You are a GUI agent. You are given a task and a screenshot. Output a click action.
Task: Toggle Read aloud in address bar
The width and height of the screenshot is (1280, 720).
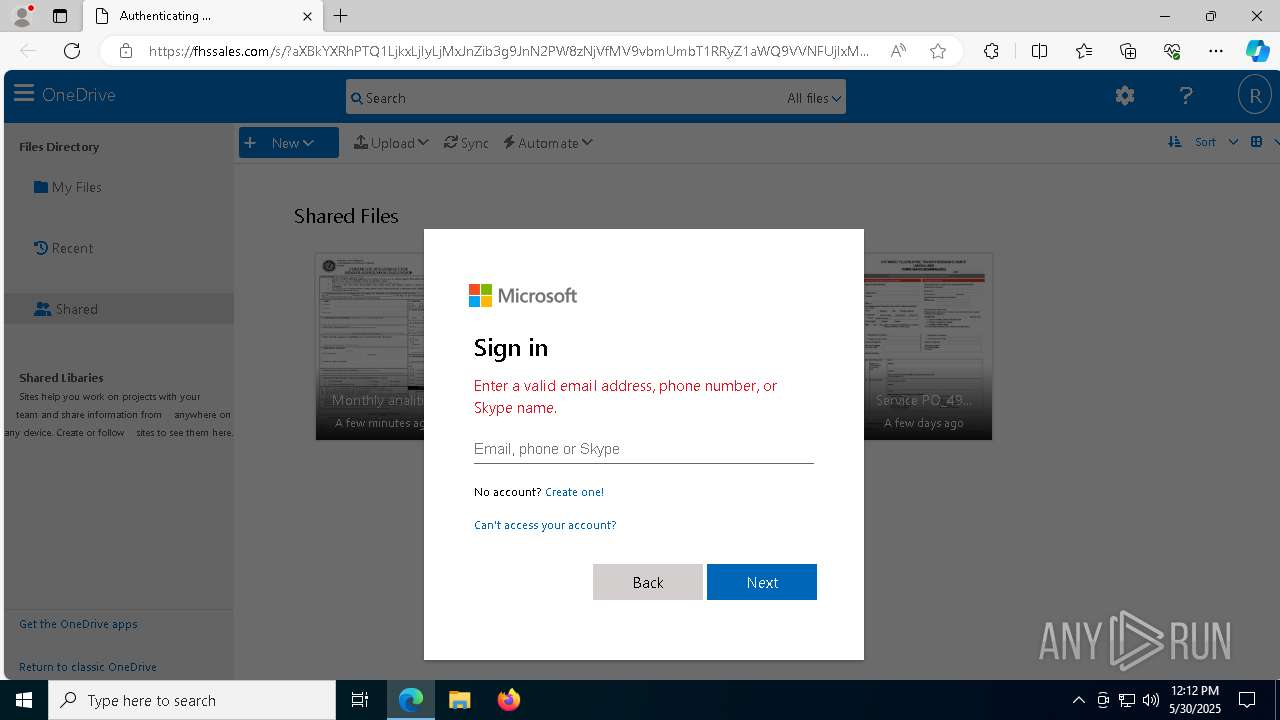coord(898,51)
